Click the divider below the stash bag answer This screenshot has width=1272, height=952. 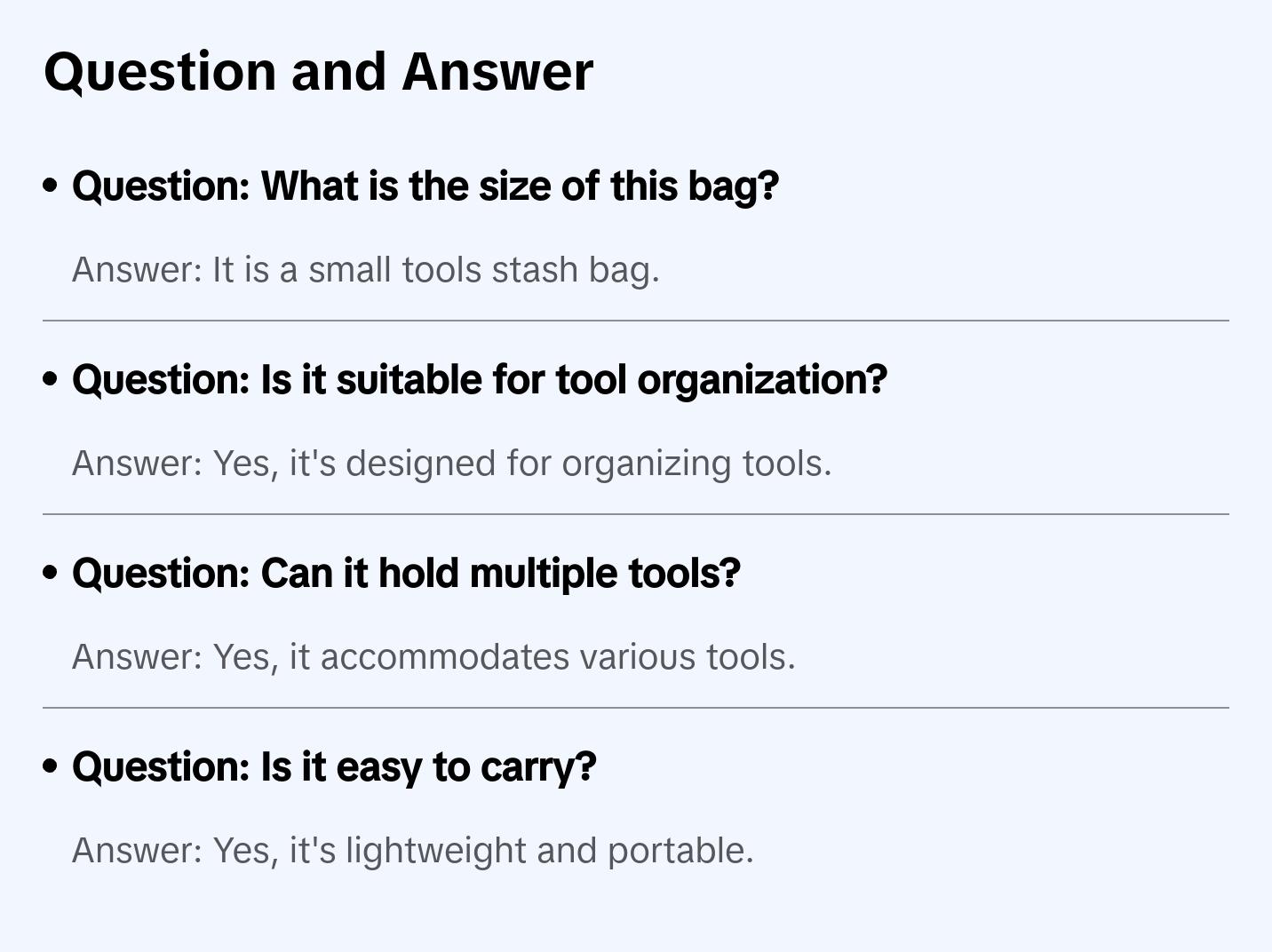tap(636, 321)
